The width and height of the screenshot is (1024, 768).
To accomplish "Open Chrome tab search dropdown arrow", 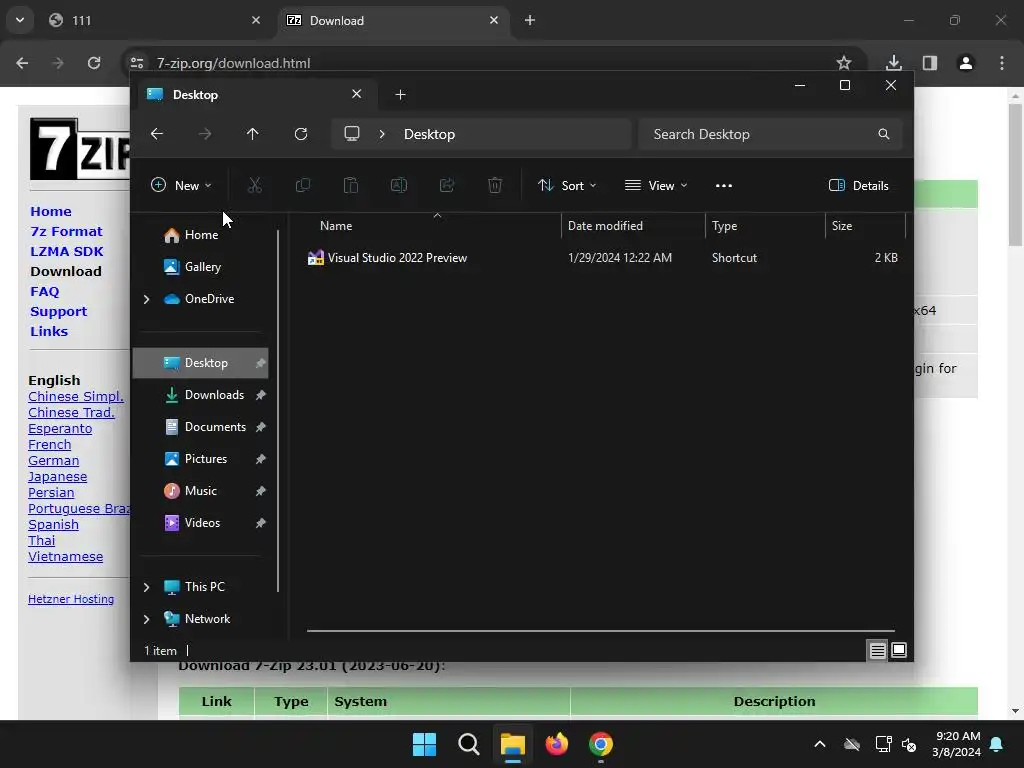I will pyautogui.click(x=20, y=20).
